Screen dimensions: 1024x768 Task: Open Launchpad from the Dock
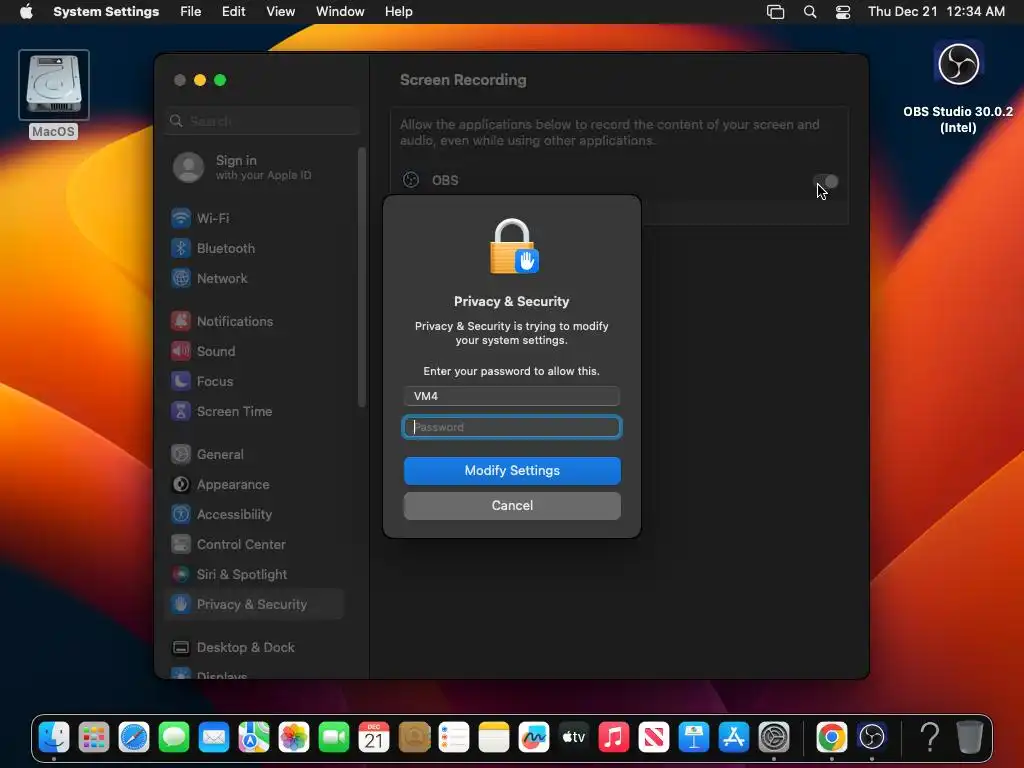point(94,737)
